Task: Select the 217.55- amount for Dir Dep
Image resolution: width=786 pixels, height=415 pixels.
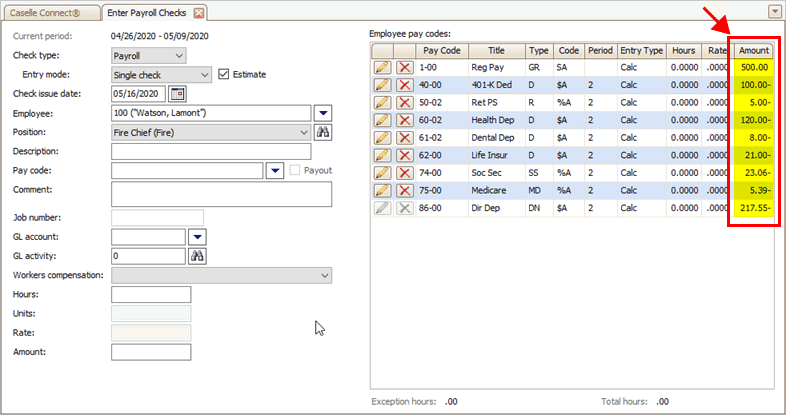Action: (x=753, y=208)
